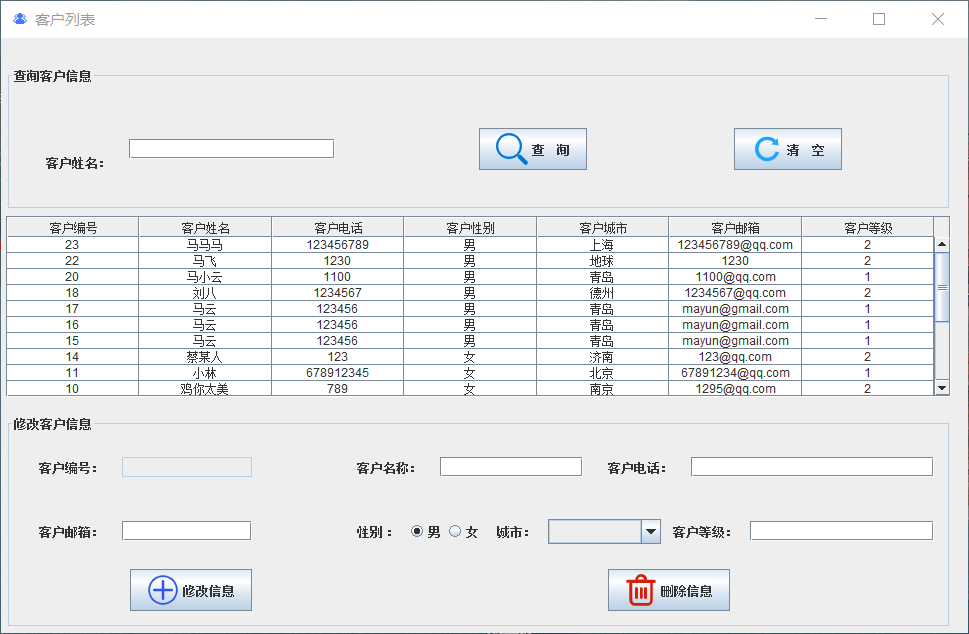Click the 客户电话 input field
This screenshot has width=969, height=634.
[x=811, y=467]
